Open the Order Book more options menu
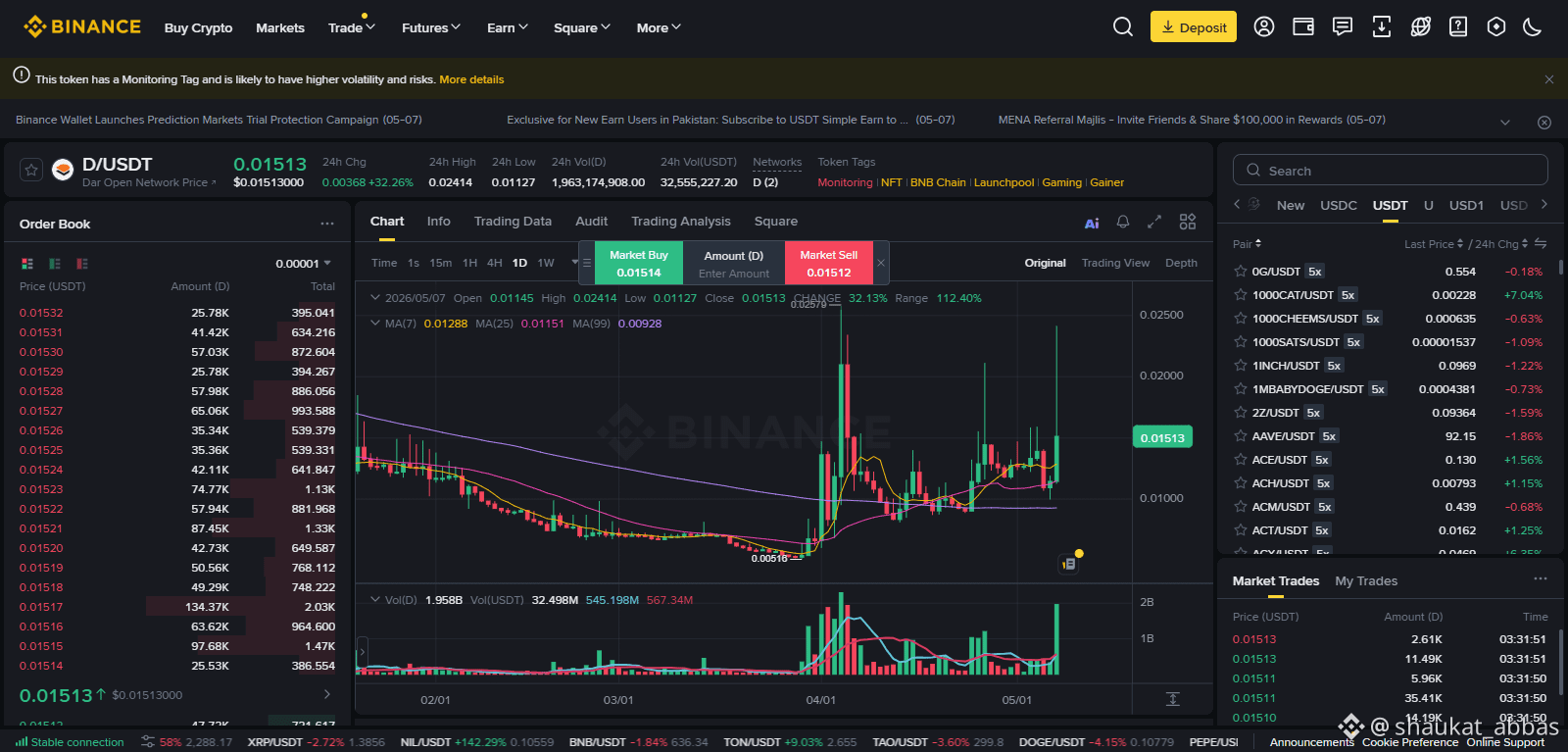 [x=327, y=224]
